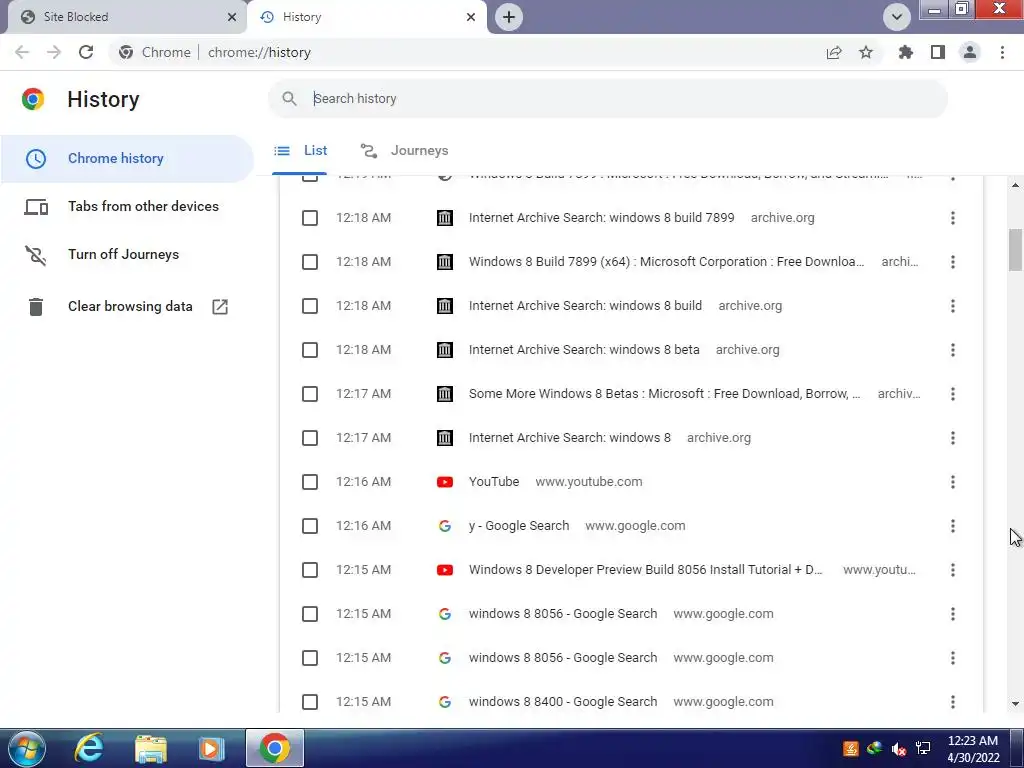Check the Windows 8 Developer Preview entry

tap(310, 570)
